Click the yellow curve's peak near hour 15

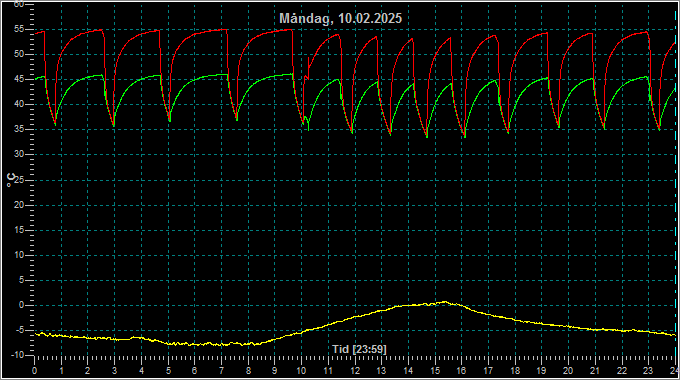click(445, 301)
